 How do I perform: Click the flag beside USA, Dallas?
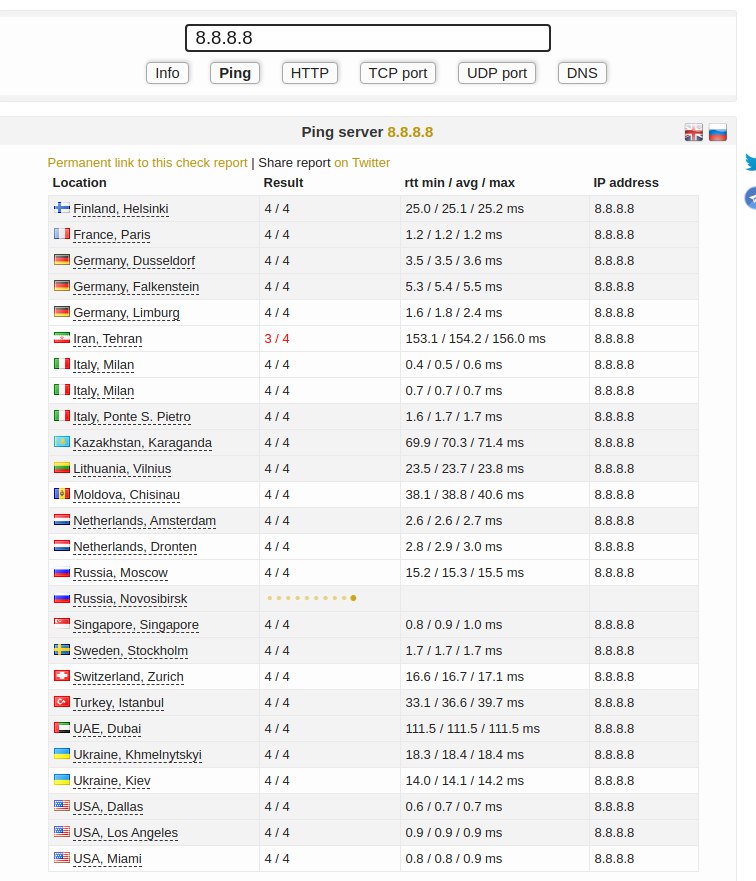coord(62,806)
